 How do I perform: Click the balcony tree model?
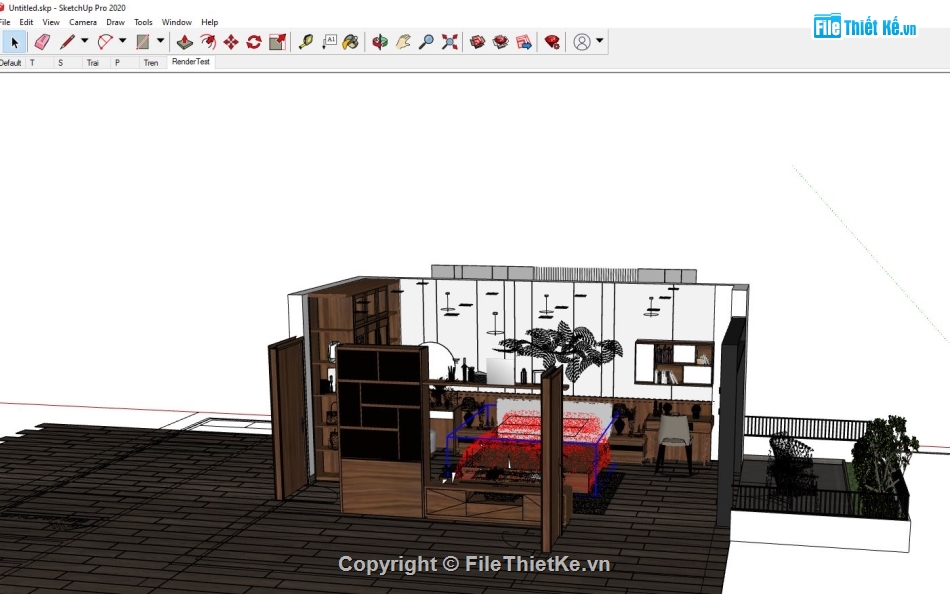click(x=882, y=464)
